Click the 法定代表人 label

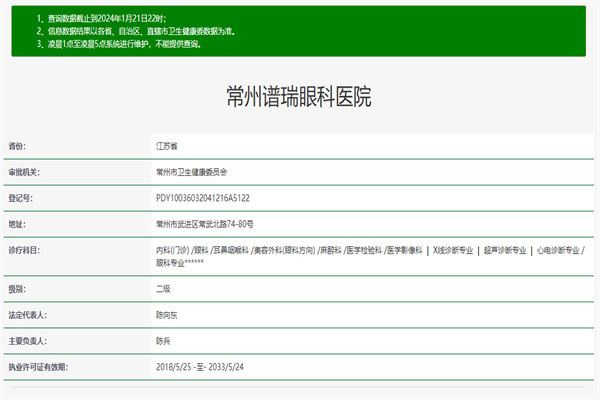pos(28,315)
